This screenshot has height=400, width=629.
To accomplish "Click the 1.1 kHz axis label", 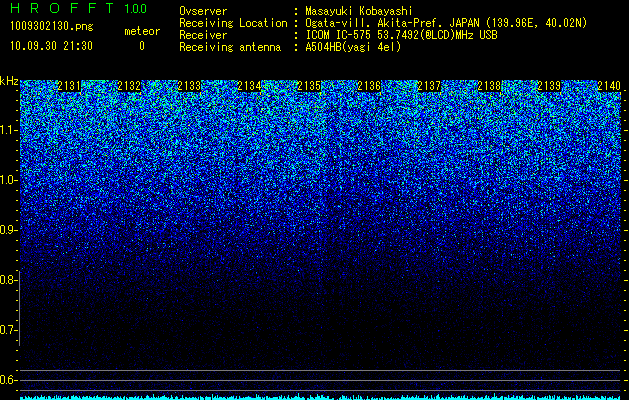I will [x=9, y=130].
